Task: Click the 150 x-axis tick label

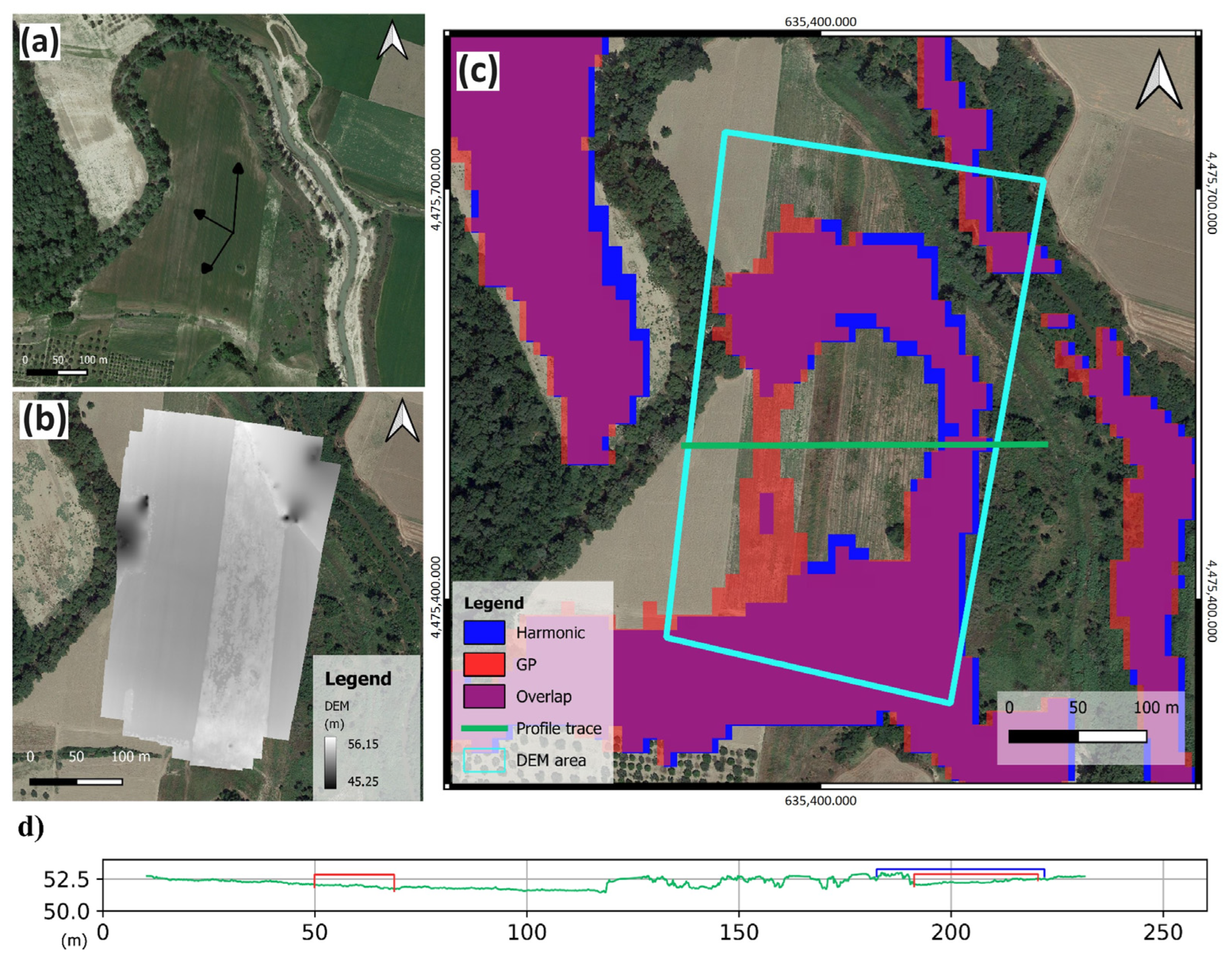Action: [x=739, y=932]
